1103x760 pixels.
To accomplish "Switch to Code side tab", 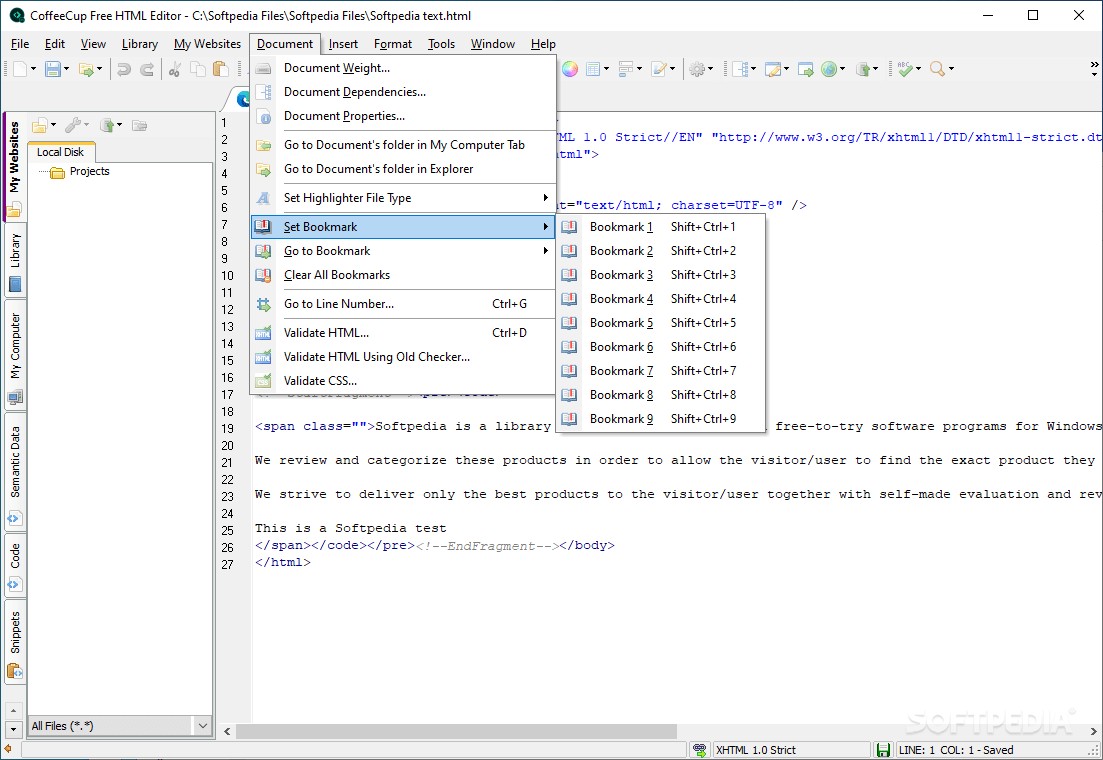I will coord(15,565).
